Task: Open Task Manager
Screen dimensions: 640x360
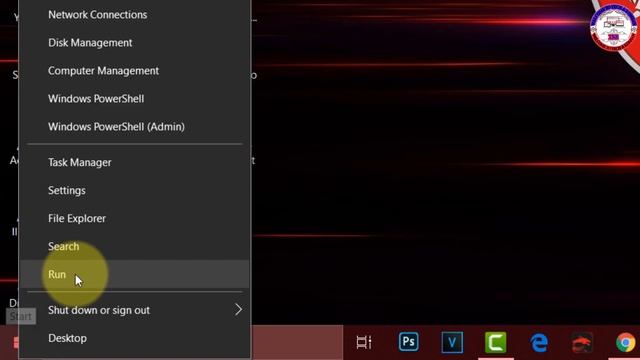Action: pos(135,162)
